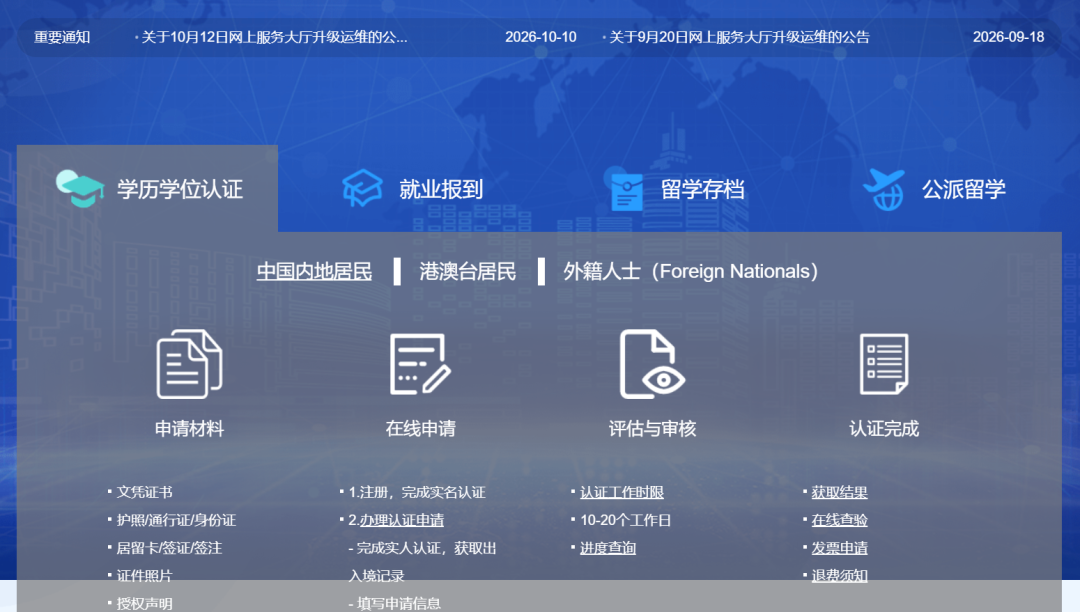Select 中国内地居民 resident category

(x=314, y=271)
